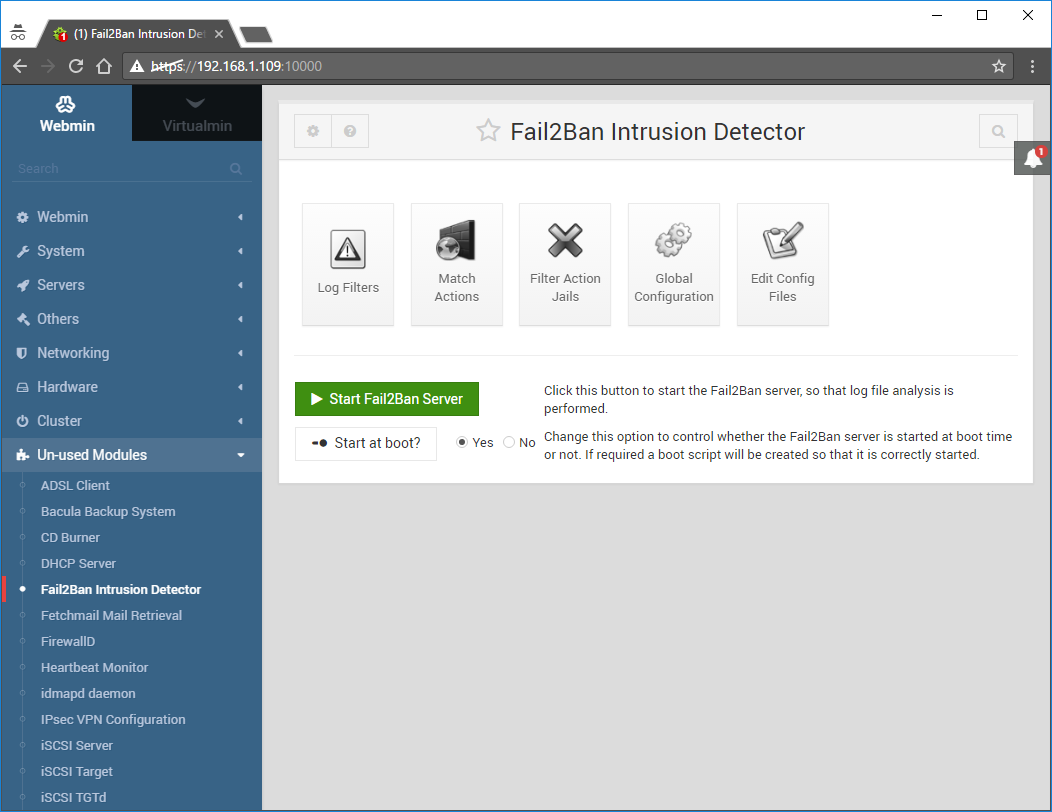
Task: Open FirewallD module
Action: 68,642
